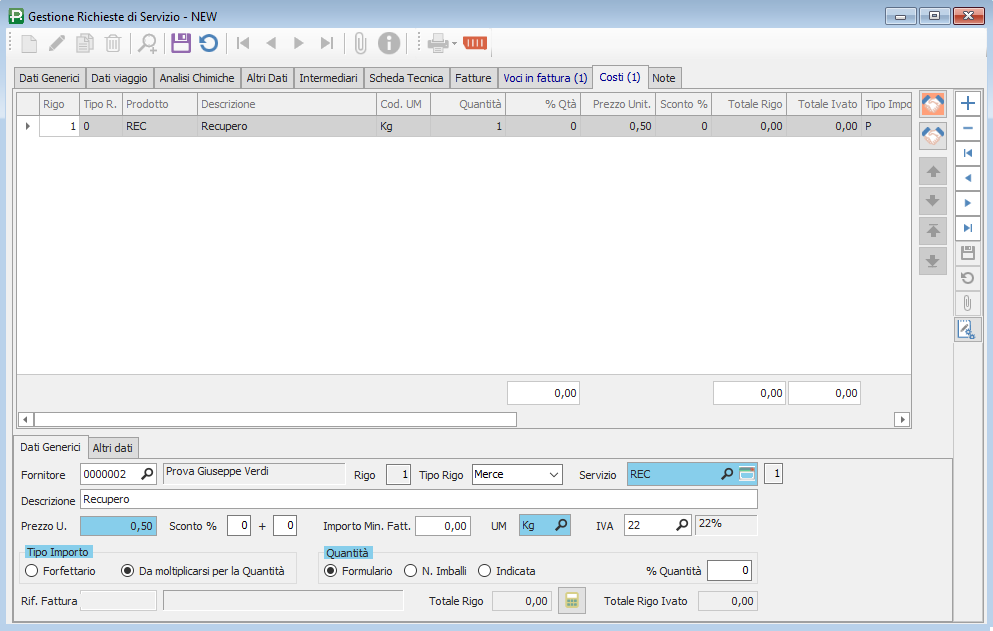Click the Descrizione text field
Screen dimensions: 993x631
click(418, 499)
